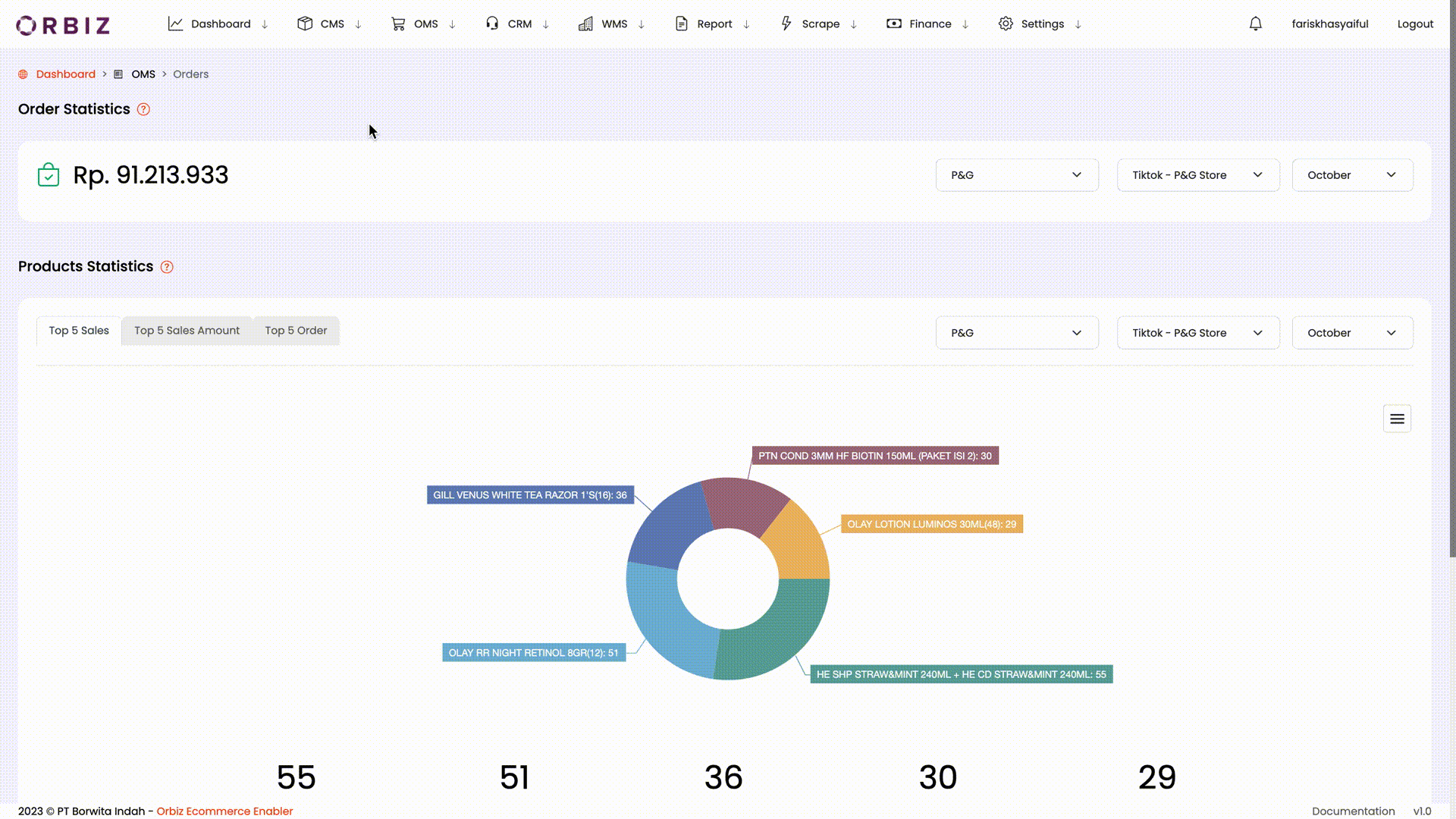Screen dimensions: 1456x819
Task: Expand the WMS menu arrow
Action: click(642, 24)
